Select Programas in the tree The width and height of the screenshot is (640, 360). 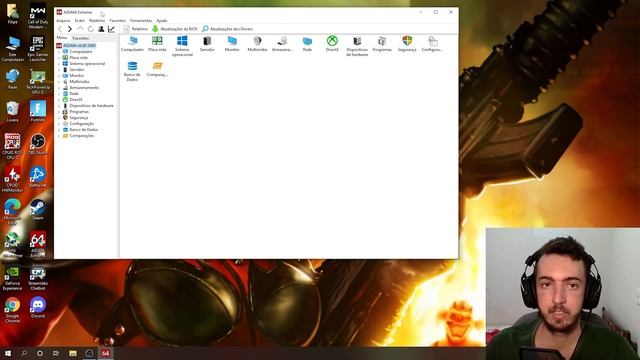click(x=79, y=111)
